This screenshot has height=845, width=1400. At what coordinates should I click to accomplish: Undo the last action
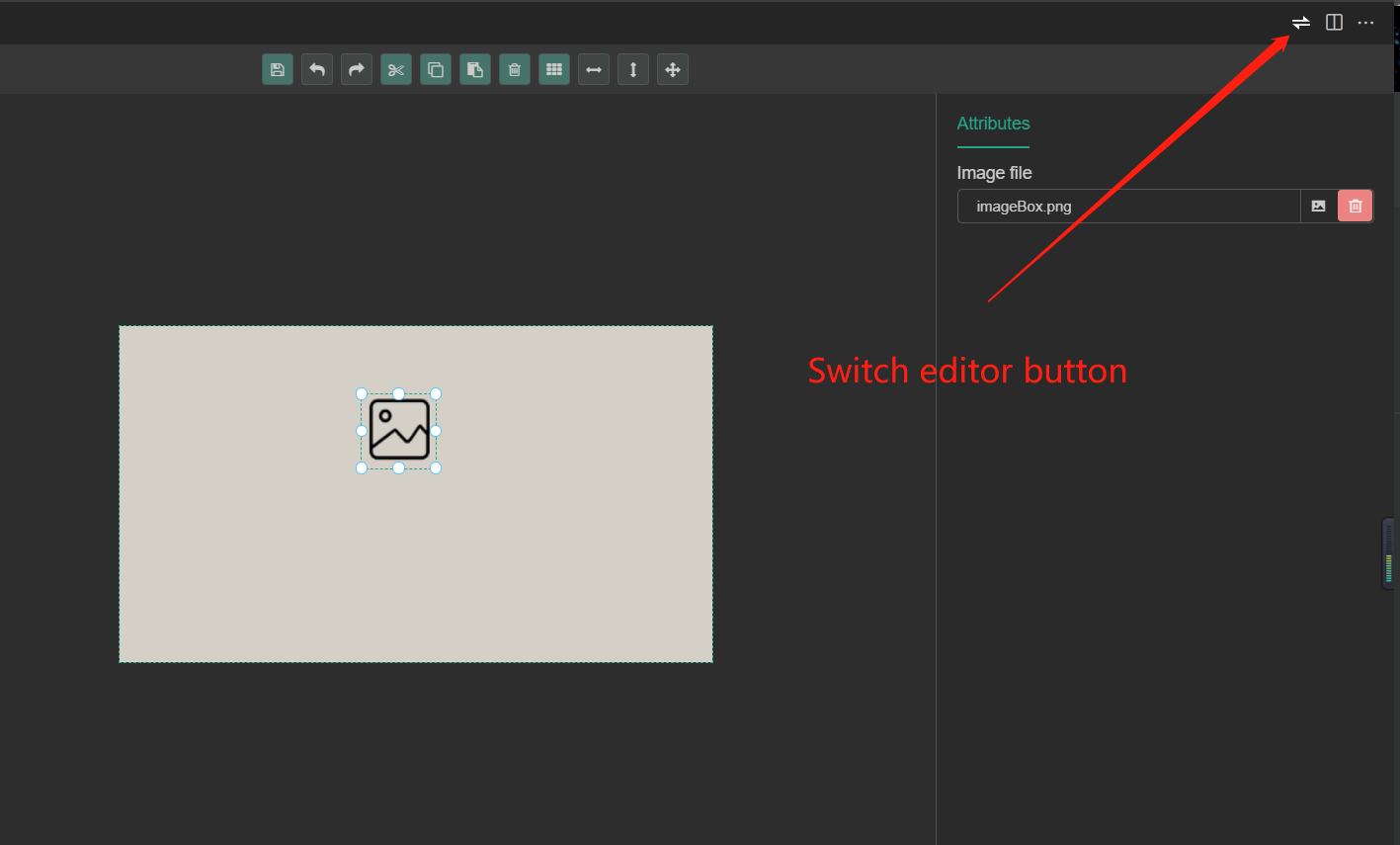(317, 69)
